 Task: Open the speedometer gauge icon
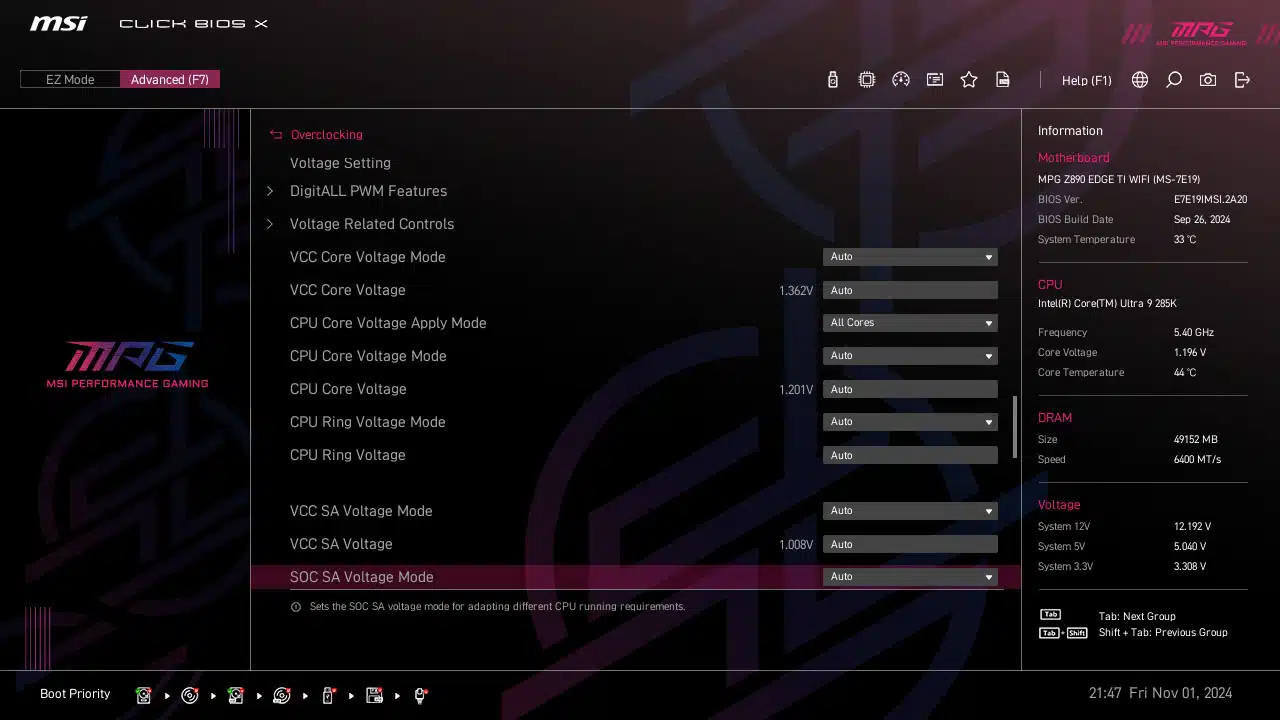click(x=901, y=80)
